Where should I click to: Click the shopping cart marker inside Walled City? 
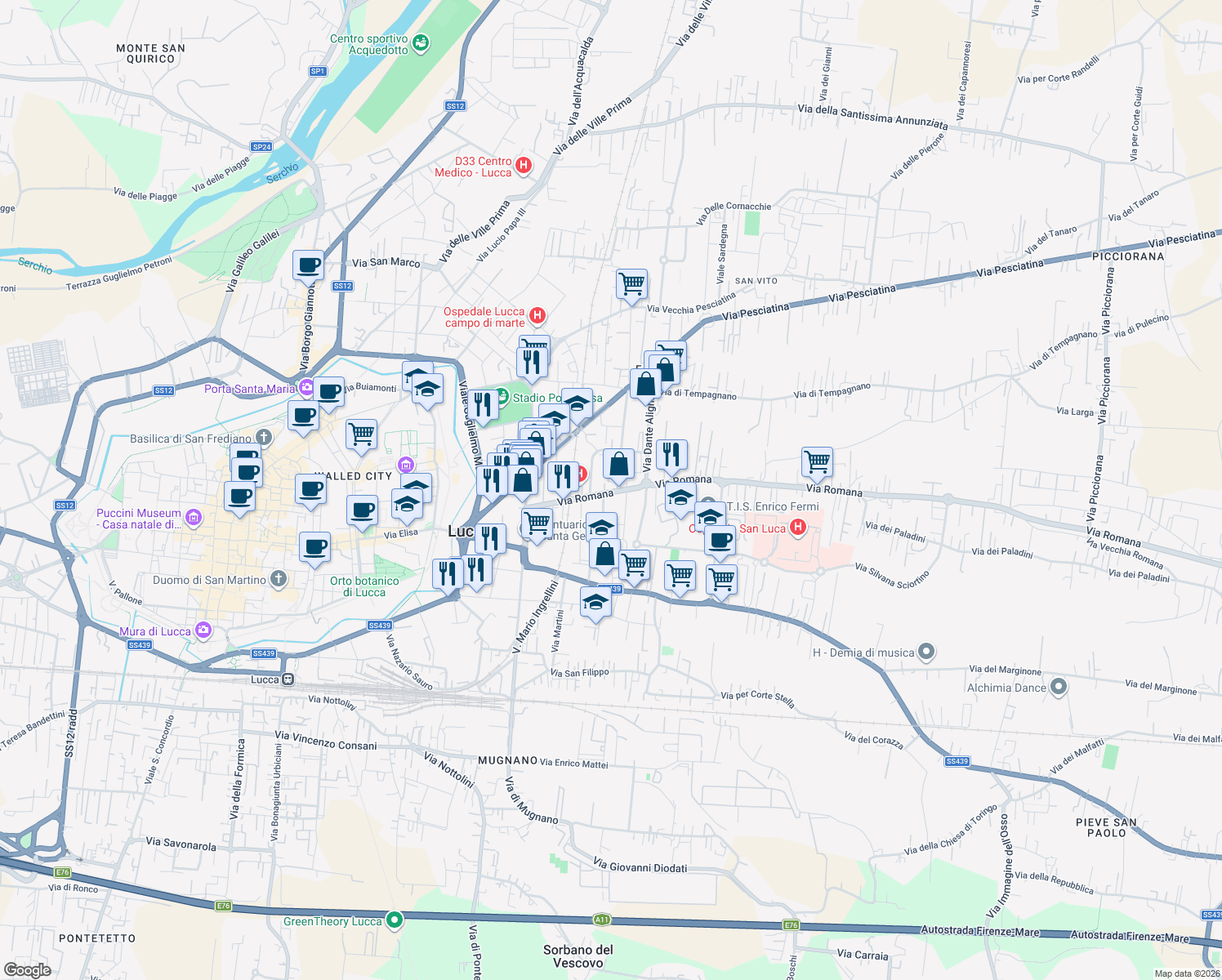click(x=361, y=435)
